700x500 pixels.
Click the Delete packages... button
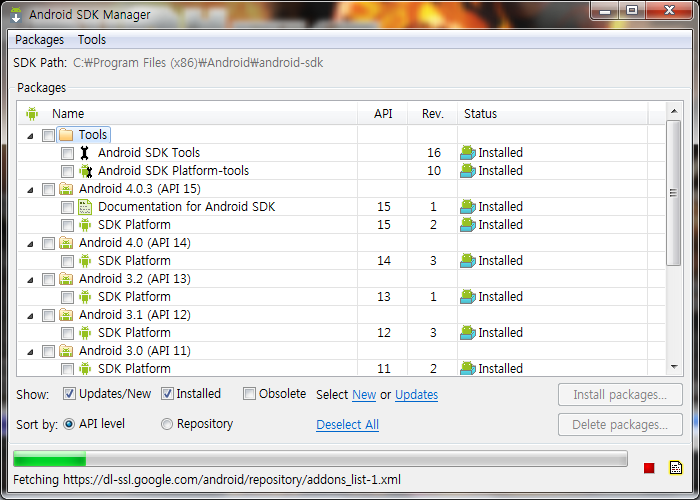pyautogui.click(x=620, y=425)
